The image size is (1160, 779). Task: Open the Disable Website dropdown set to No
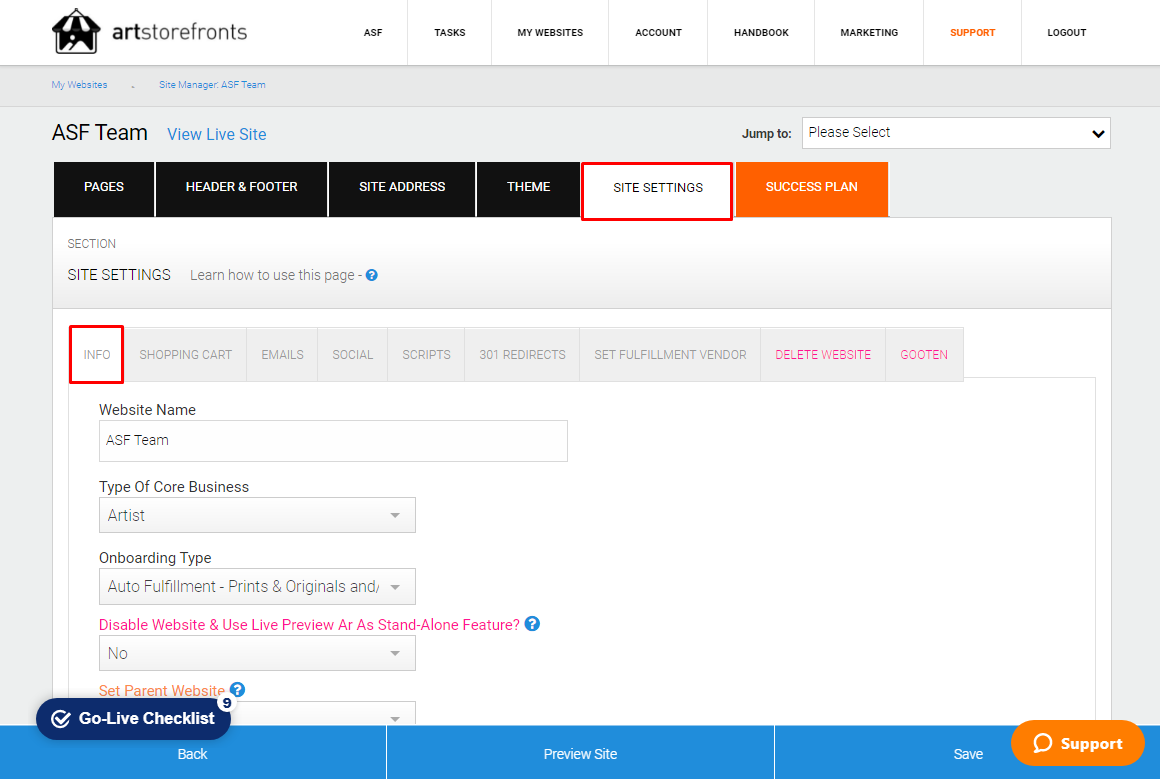pos(257,653)
